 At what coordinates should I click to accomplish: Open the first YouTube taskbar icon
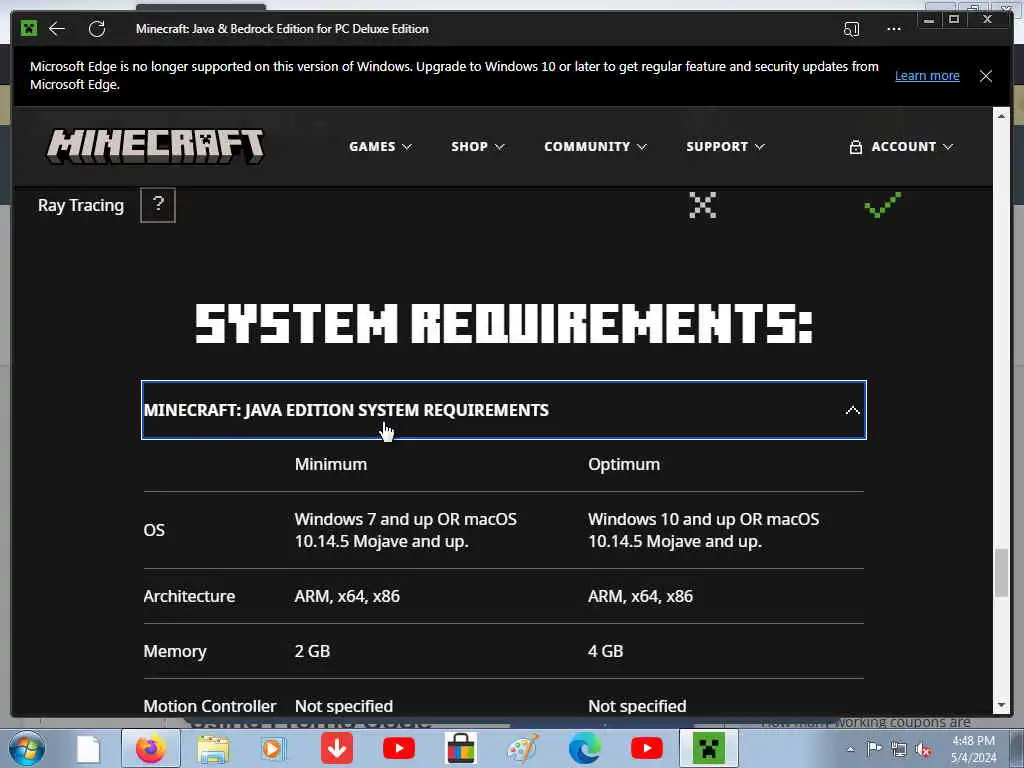[399, 748]
